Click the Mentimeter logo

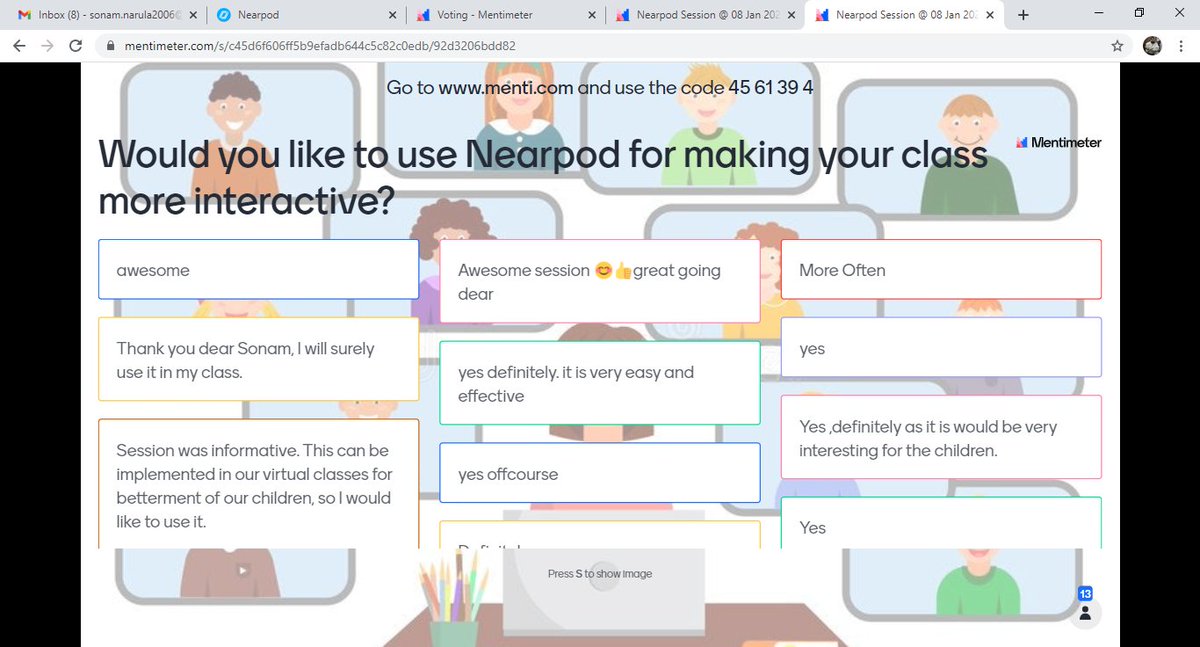(x=1059, y=142)
